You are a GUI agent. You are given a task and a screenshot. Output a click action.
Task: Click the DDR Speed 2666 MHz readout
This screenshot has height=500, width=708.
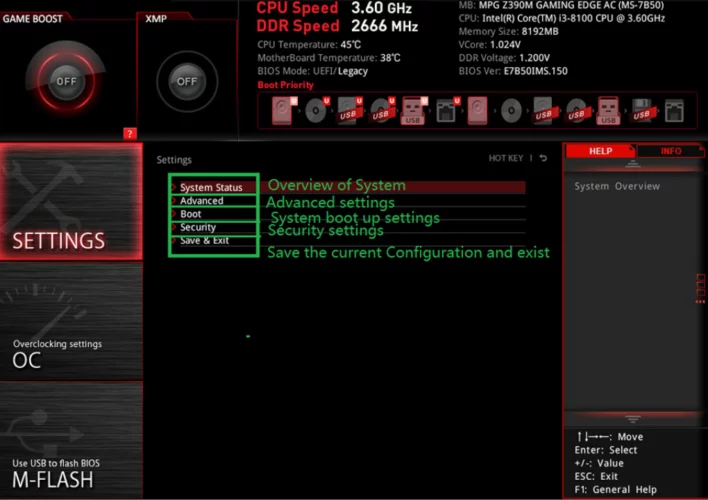coord(337,26)
